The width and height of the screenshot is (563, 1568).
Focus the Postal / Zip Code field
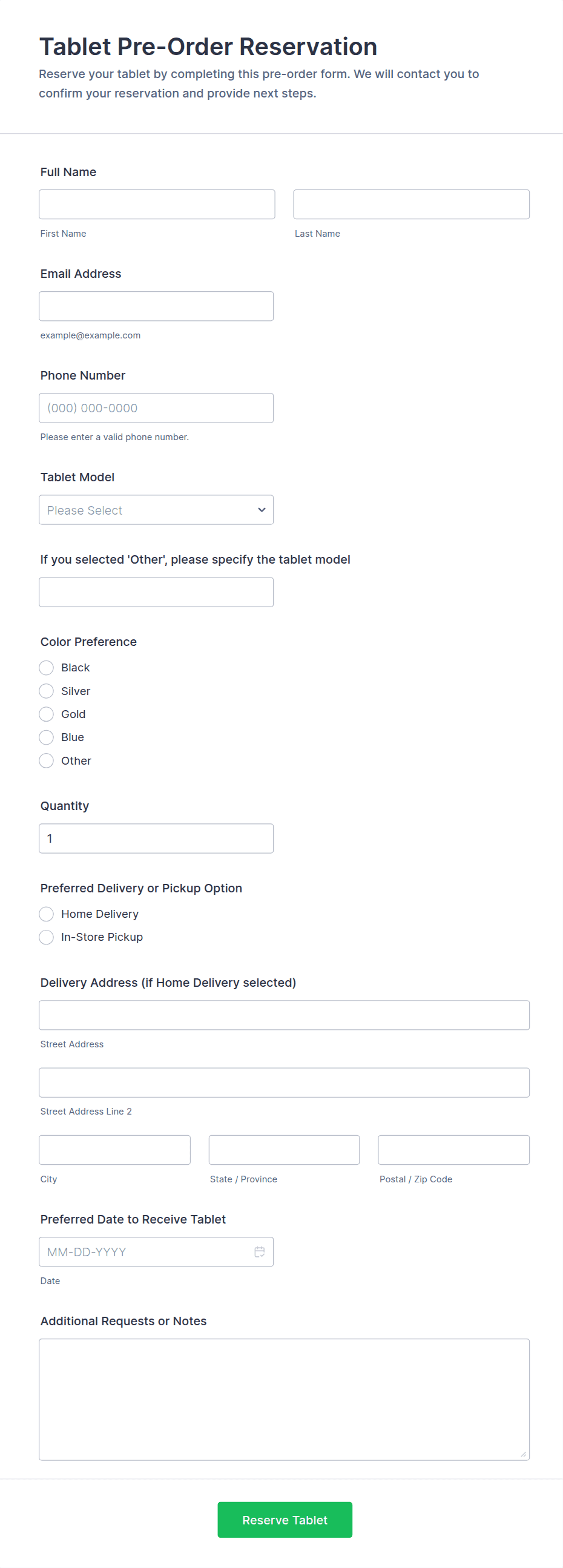click(x=453, y=1149)
